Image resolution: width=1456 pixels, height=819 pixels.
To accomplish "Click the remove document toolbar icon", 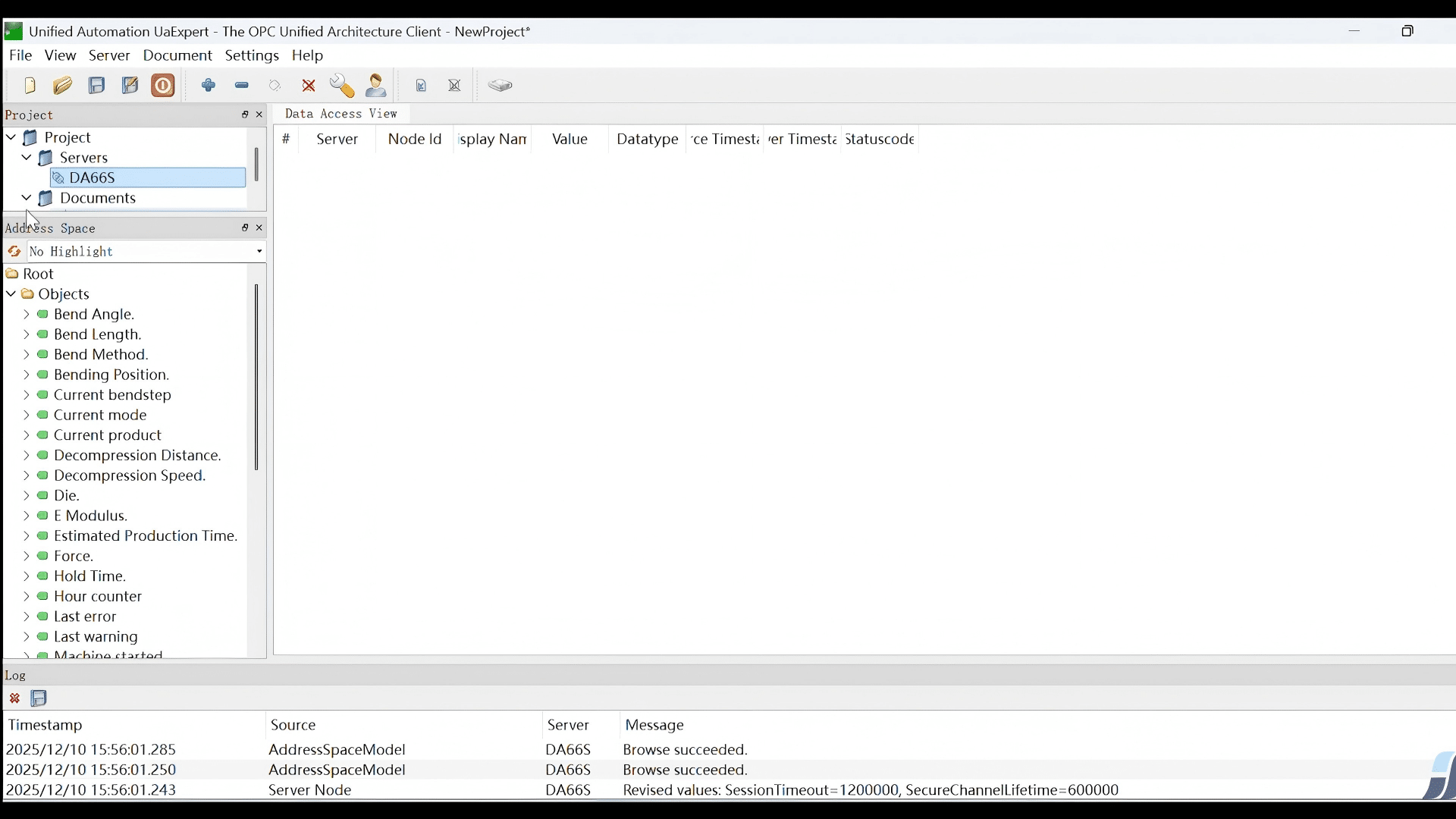I will (455, 86).
